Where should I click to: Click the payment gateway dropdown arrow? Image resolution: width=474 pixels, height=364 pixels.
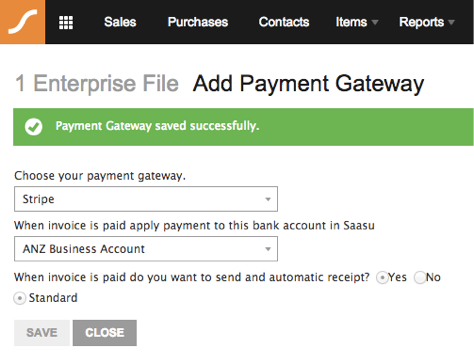click(268, 199)
